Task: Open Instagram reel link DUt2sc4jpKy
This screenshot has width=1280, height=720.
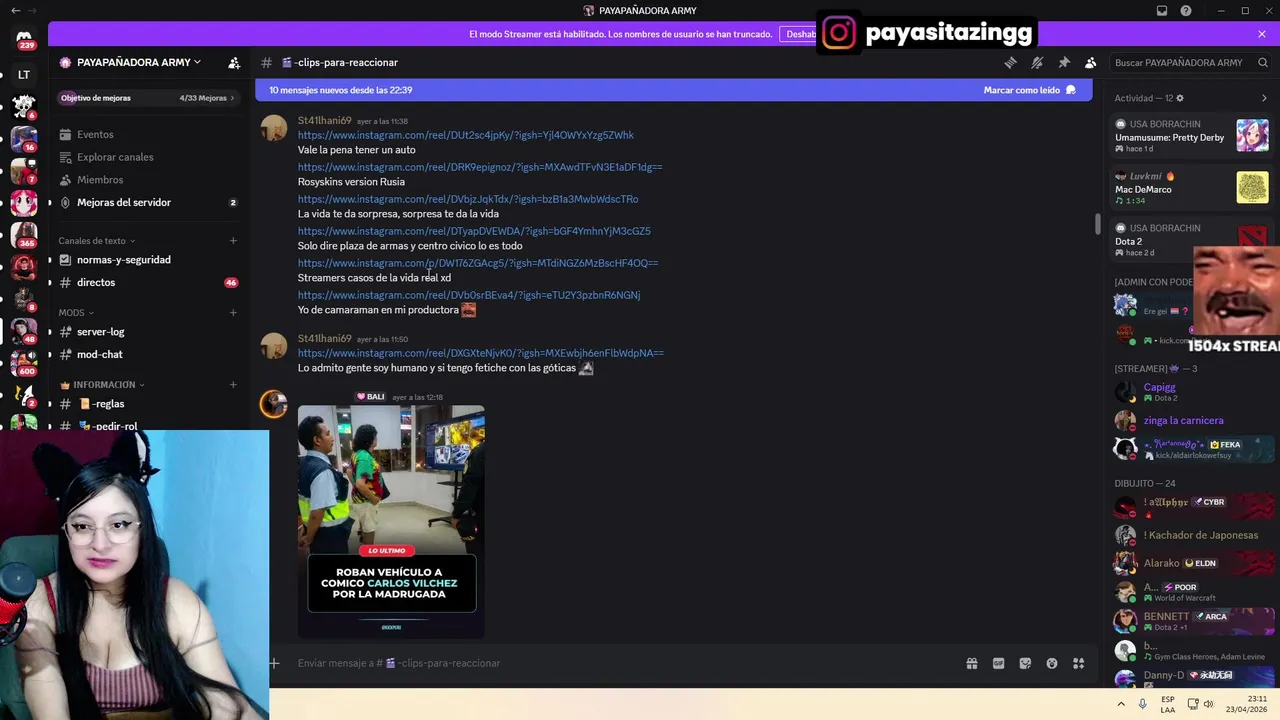Action: point(465,135)
